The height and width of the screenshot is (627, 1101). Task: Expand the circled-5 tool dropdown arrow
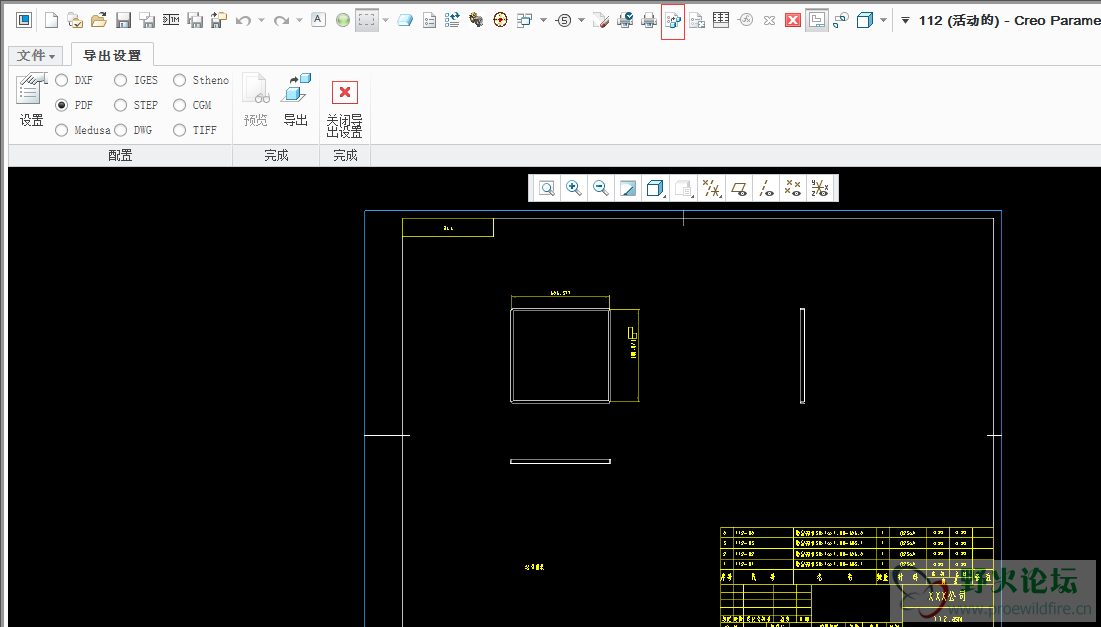[581, 20]
